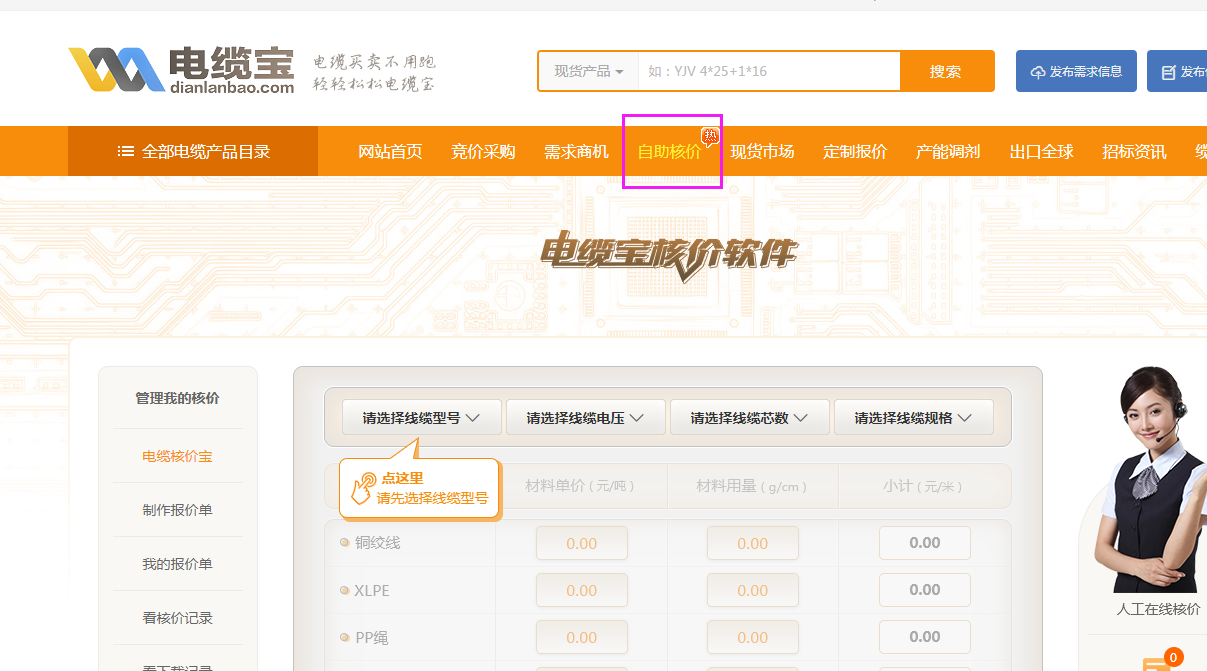Click the 铜绞线 unit price field
This screenshot has height=671, width=1207.
point(581,543)
